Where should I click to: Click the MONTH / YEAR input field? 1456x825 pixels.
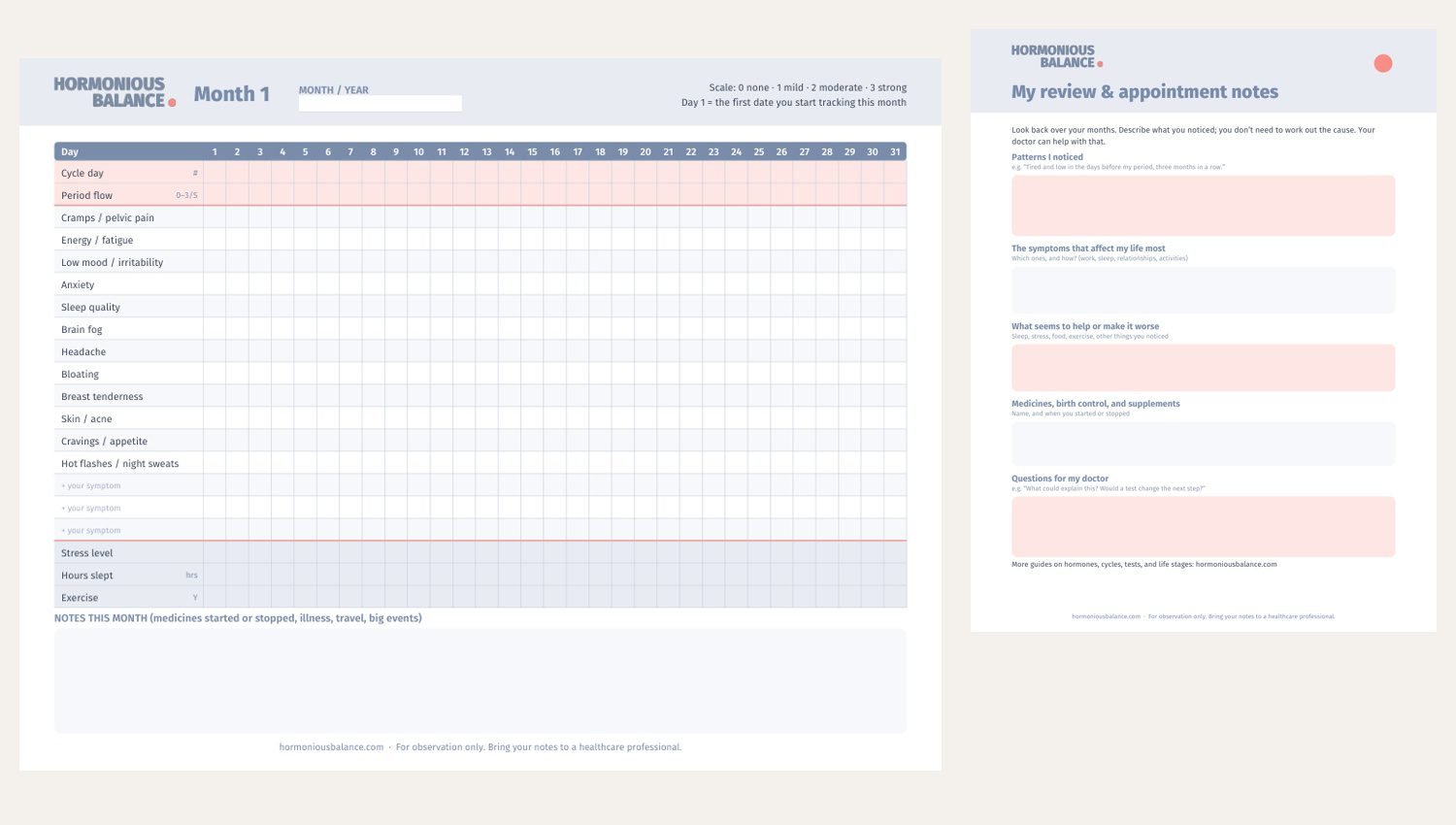point(380,103)
